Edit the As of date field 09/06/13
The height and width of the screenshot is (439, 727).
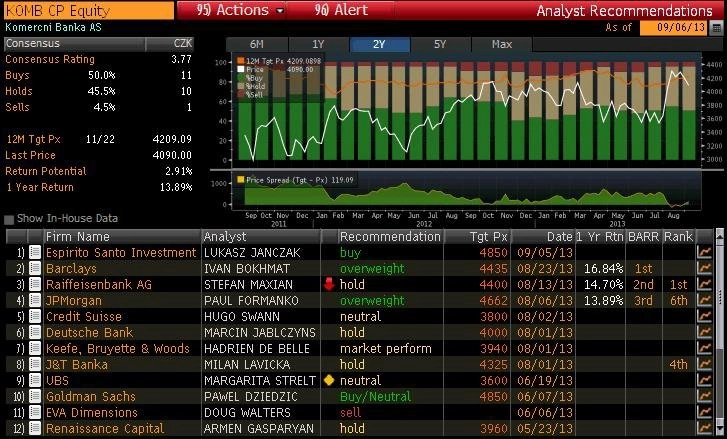[x=674, y=27]
